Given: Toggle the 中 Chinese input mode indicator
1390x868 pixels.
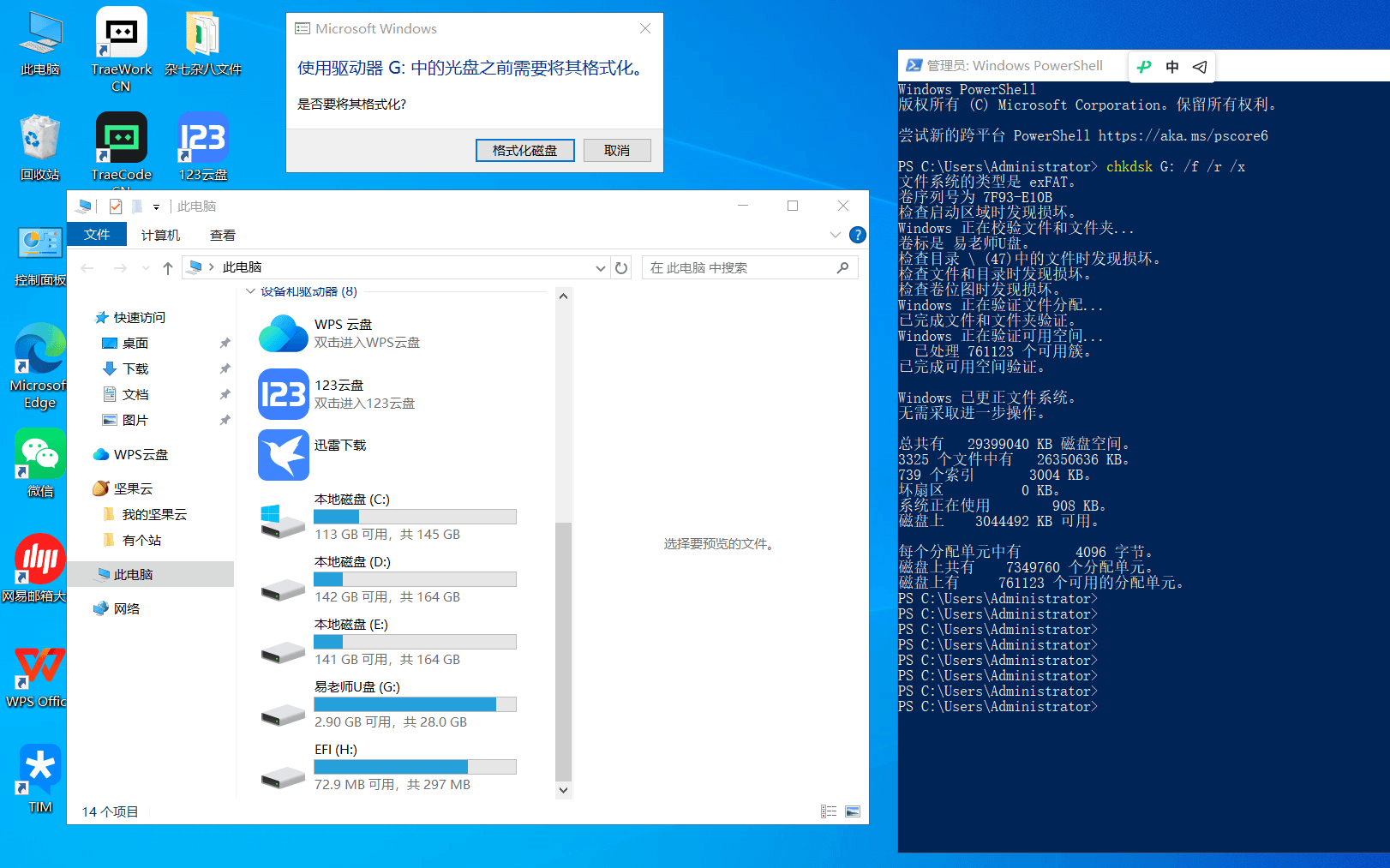Looking at the screenshot, I should 1172,67.
